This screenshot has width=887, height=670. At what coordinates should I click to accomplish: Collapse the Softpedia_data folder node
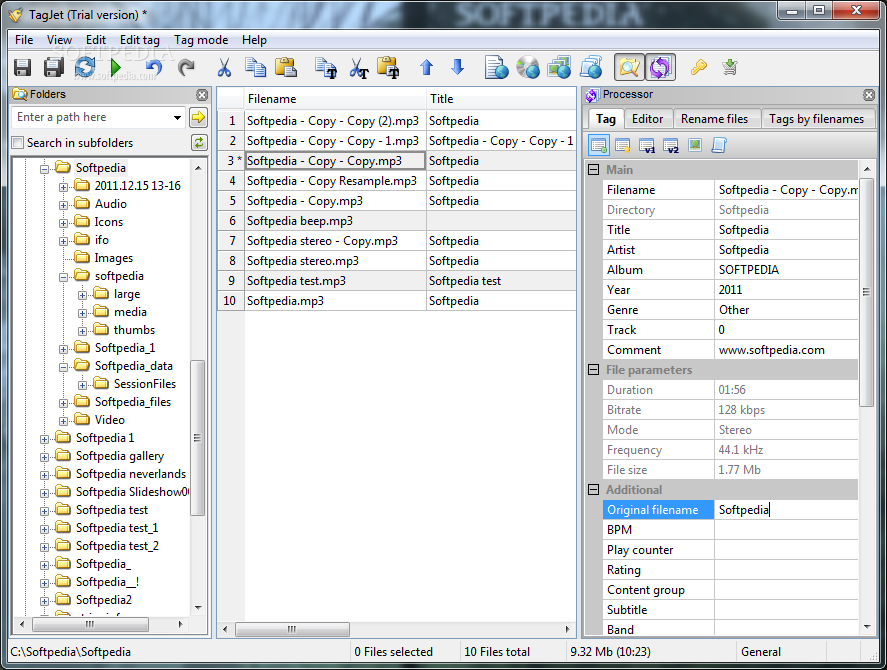(63, 367)
